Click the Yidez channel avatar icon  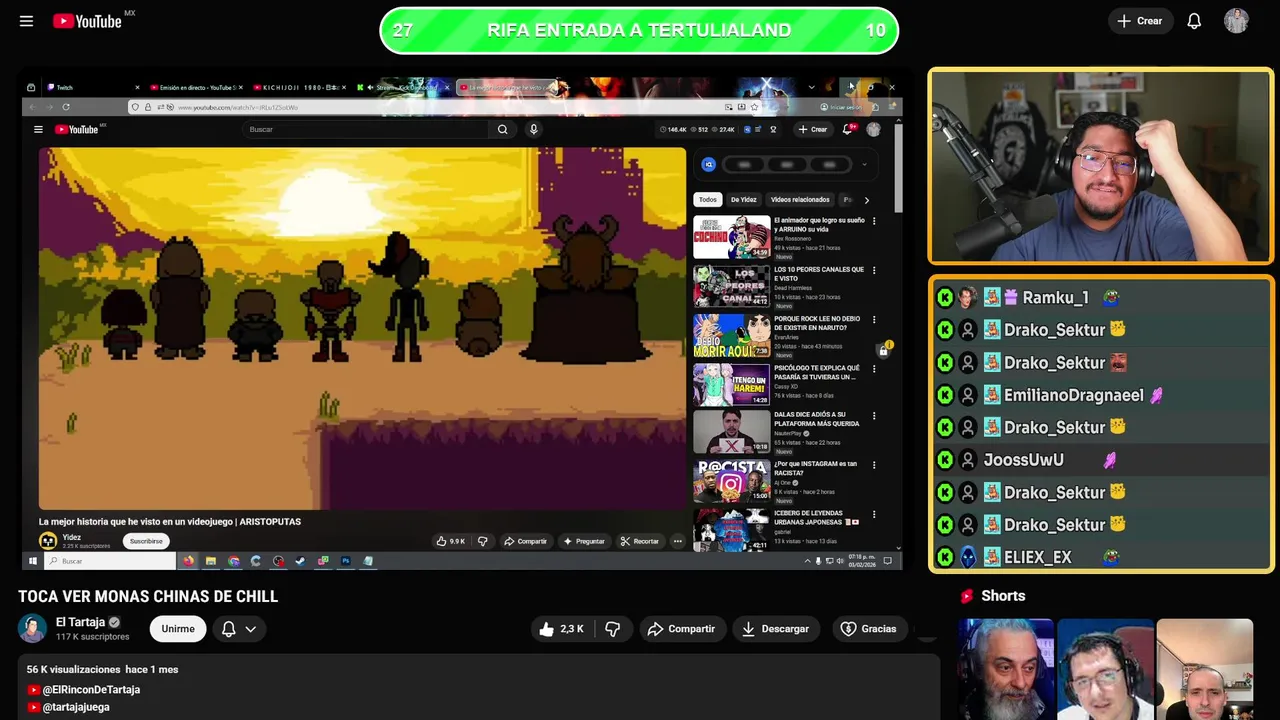point(47,541)
